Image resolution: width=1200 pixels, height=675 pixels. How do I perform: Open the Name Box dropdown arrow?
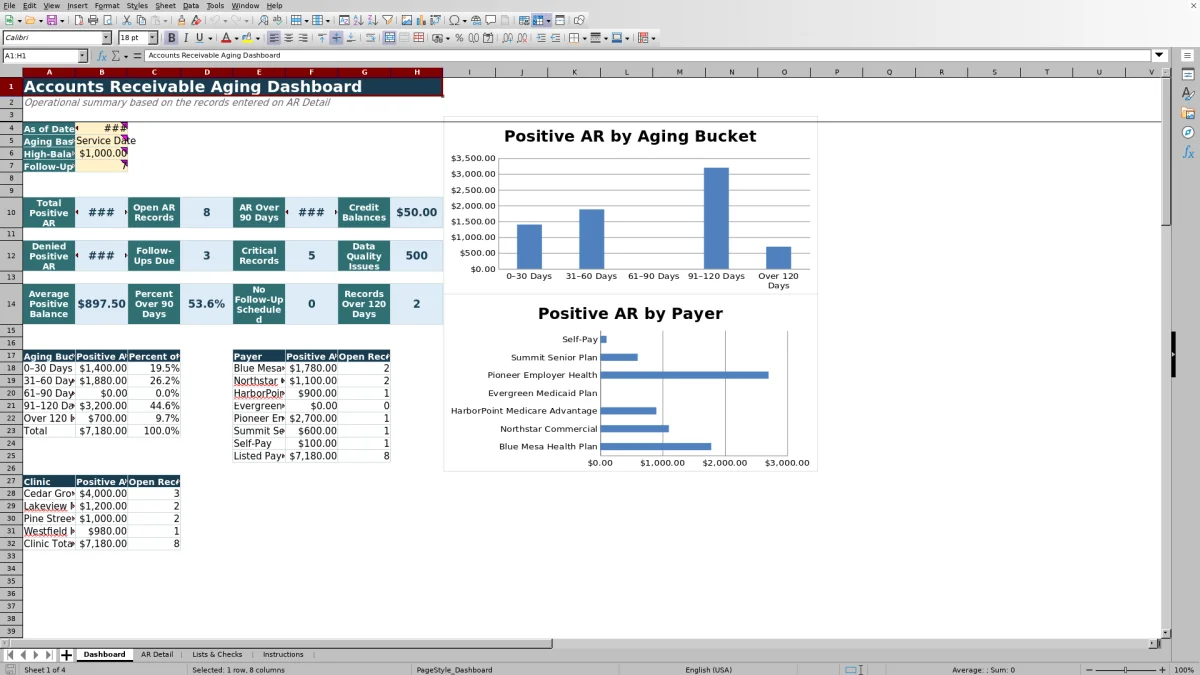coord(82,56)
